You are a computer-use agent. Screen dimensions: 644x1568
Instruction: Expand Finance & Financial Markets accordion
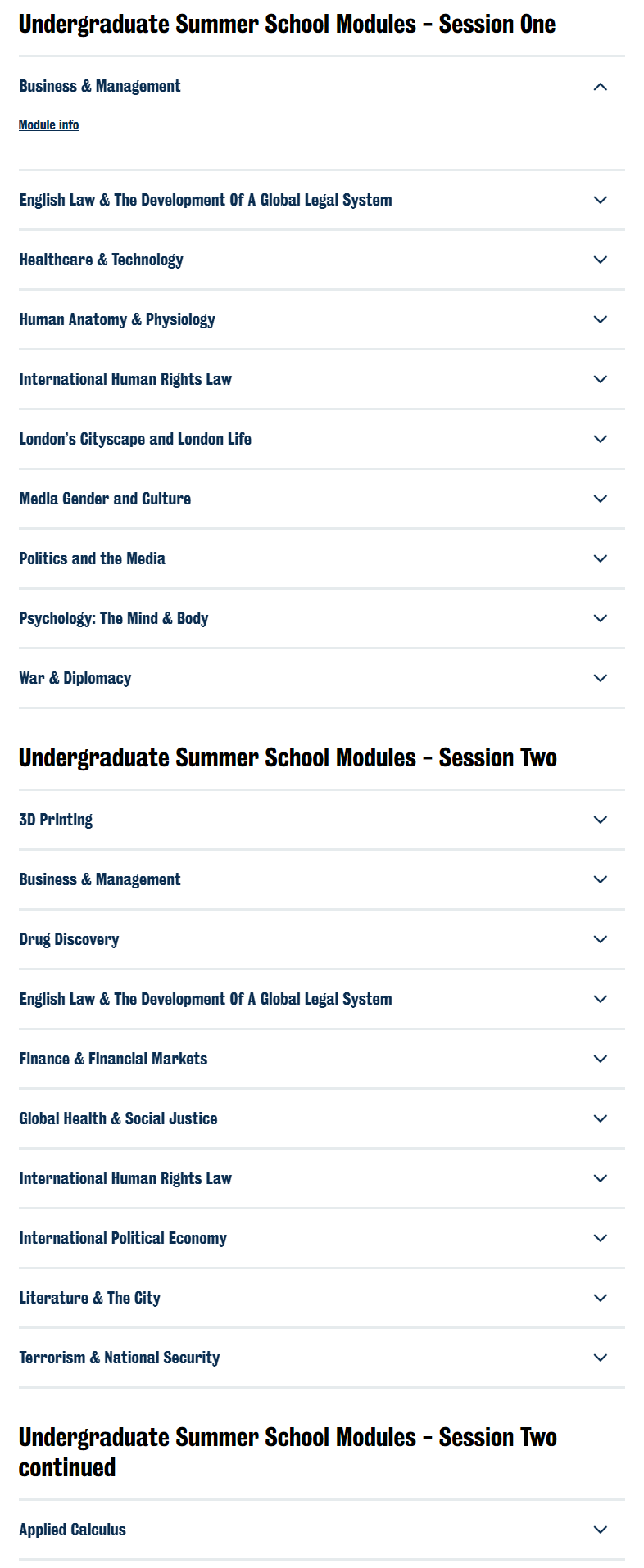(113, 1059)
